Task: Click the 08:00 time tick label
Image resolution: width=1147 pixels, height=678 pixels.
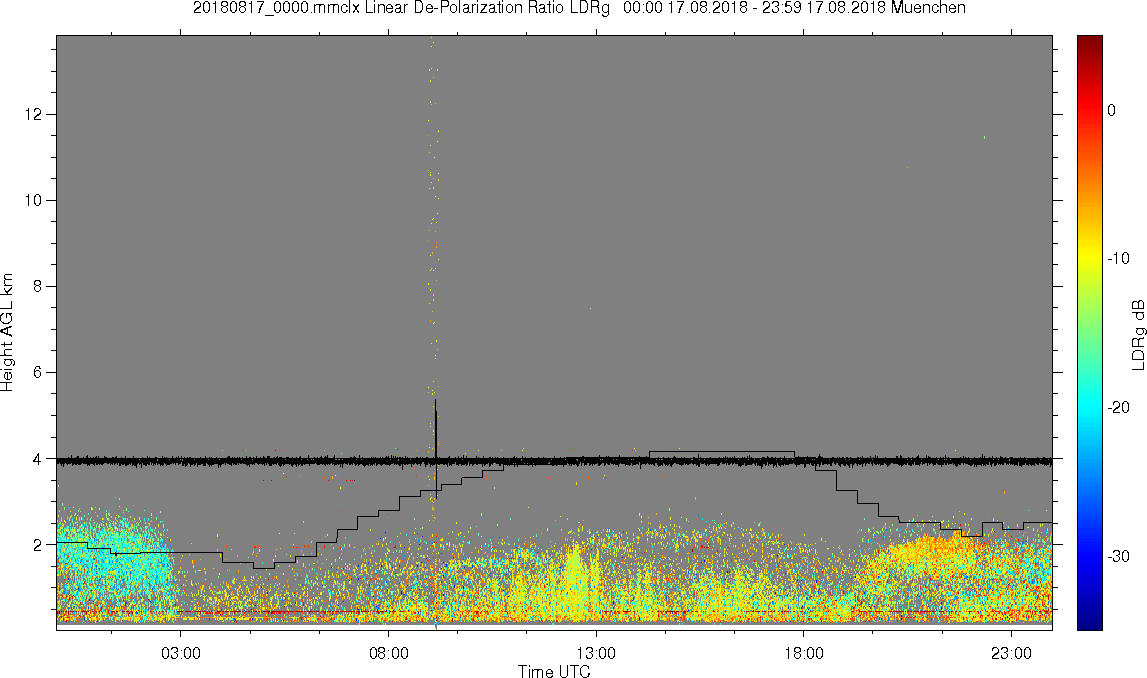Action: coord(388,652)
